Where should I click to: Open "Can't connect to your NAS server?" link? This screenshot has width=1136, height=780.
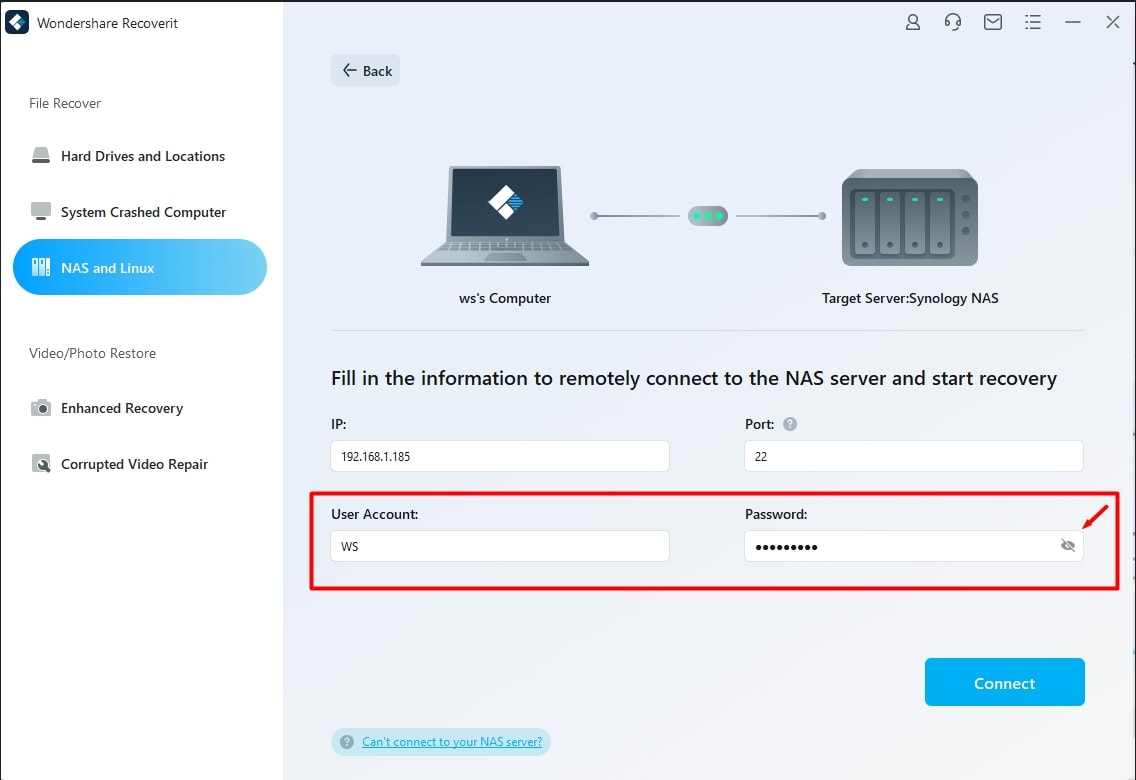click(x=452, y=742)
